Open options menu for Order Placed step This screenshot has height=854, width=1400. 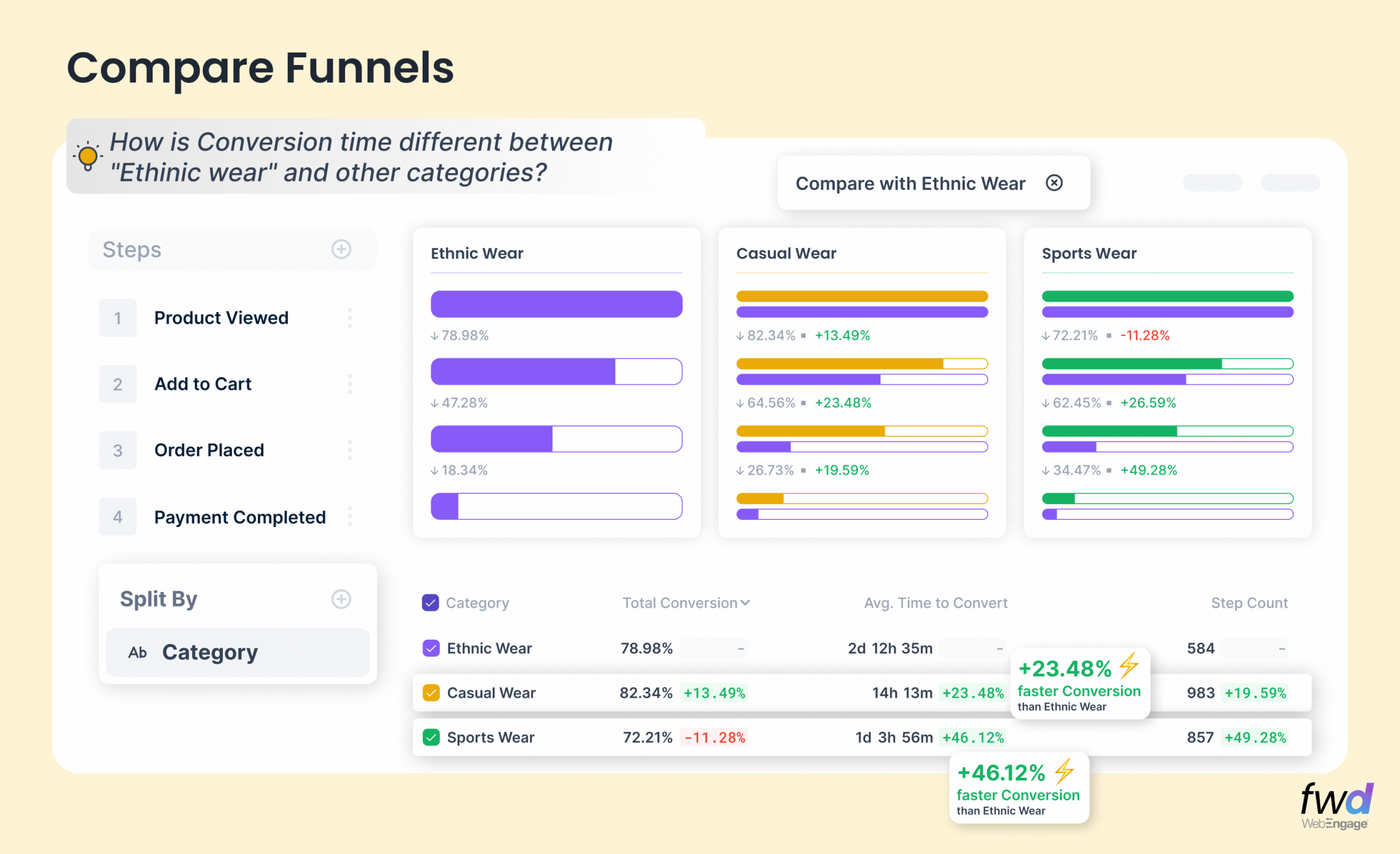click(349, 450)
